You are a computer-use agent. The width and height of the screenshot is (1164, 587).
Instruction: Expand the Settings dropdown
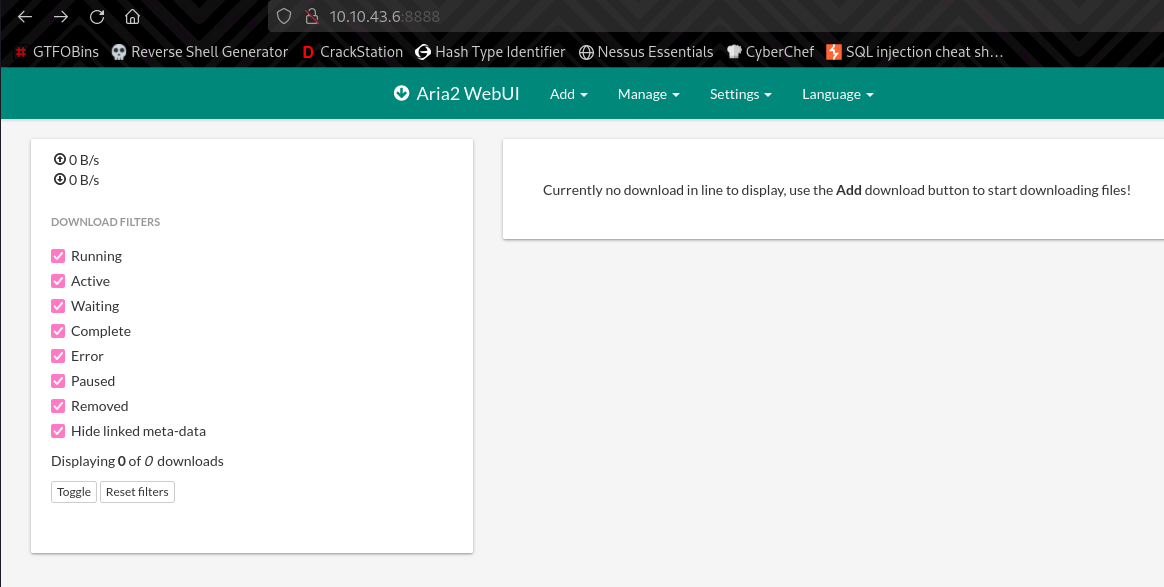click(740, 94)
